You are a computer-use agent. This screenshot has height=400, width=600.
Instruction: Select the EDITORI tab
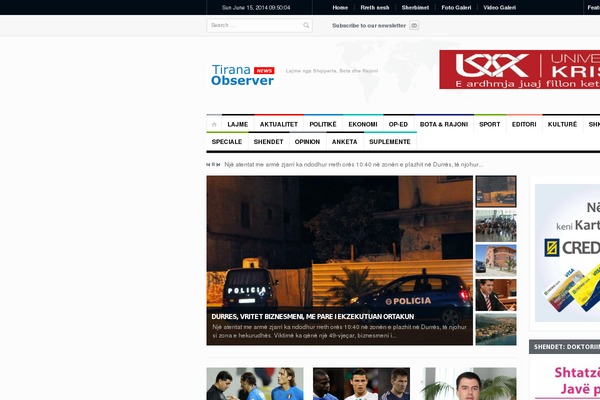pos(524,124)
